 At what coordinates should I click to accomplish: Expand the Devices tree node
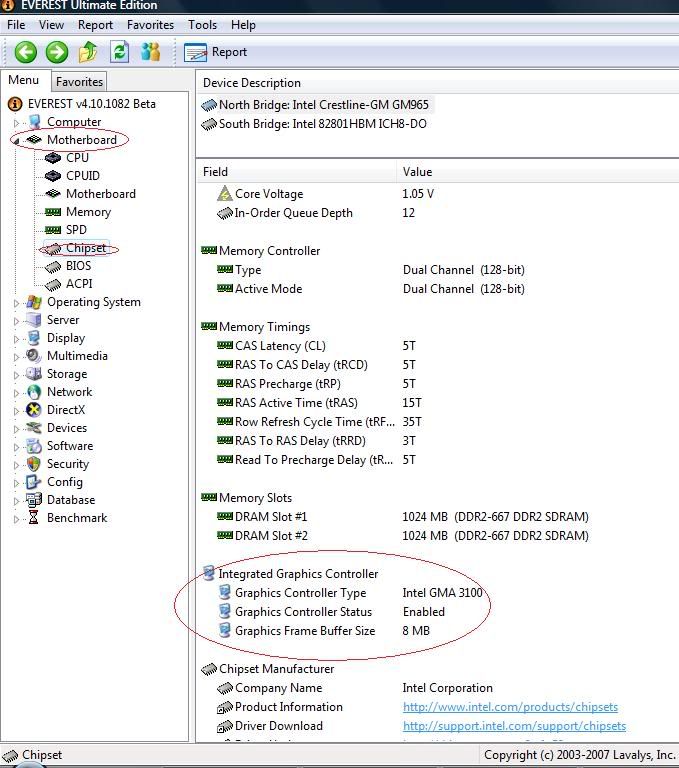tap(16, 429)
